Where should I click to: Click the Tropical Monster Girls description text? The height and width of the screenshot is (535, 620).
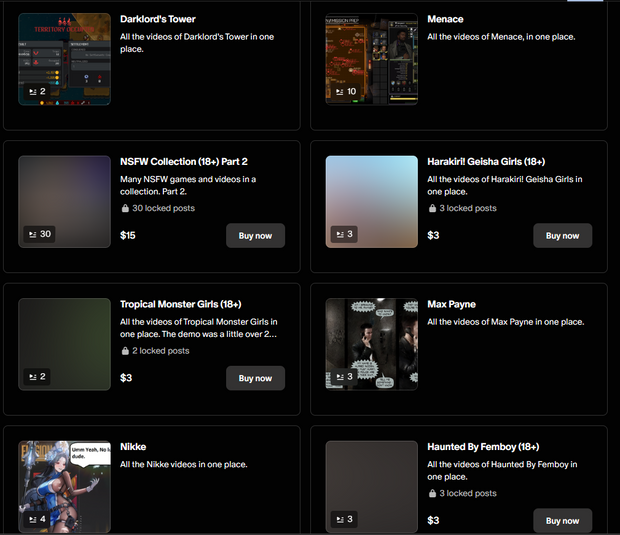(198, 327)
